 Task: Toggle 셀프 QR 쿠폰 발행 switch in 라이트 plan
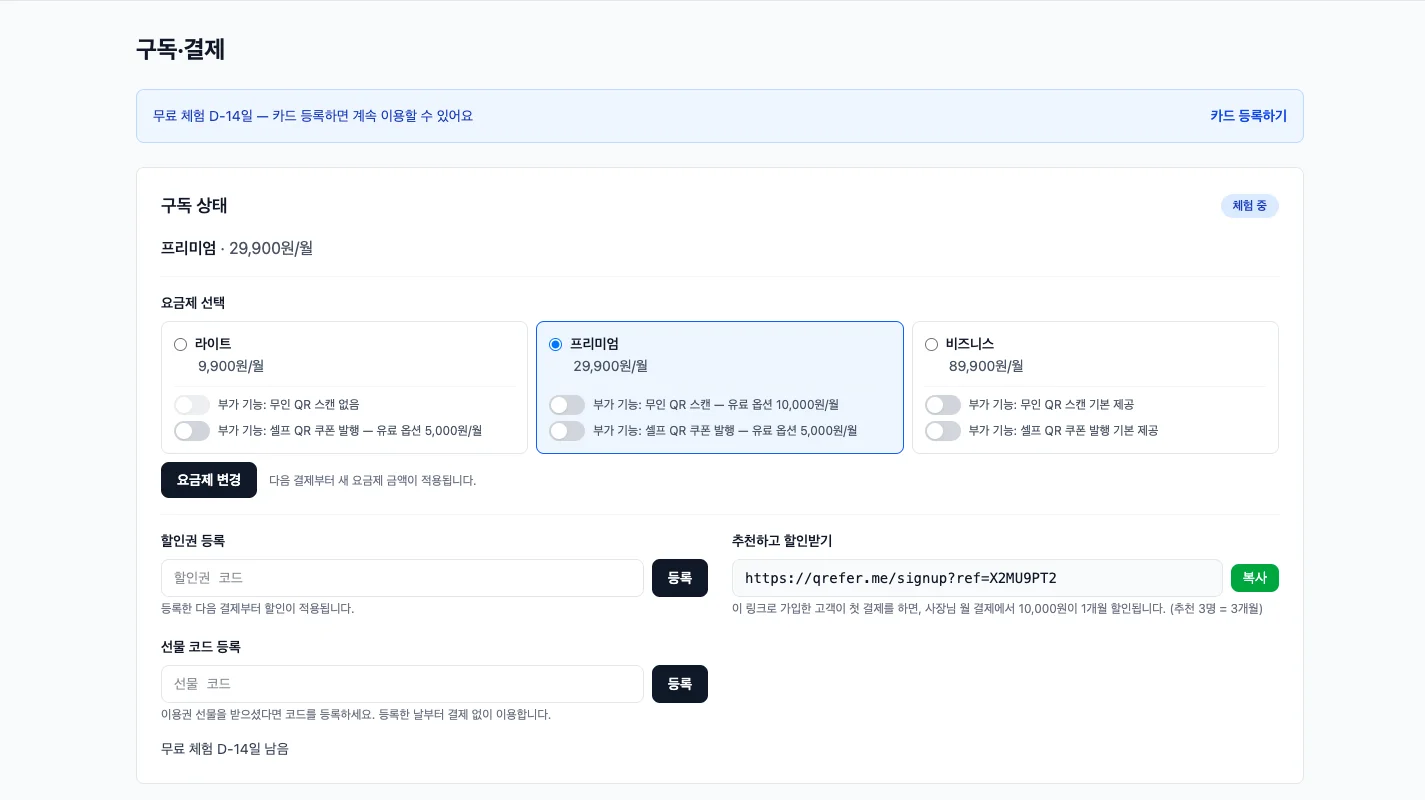click(x=191, y=431)
